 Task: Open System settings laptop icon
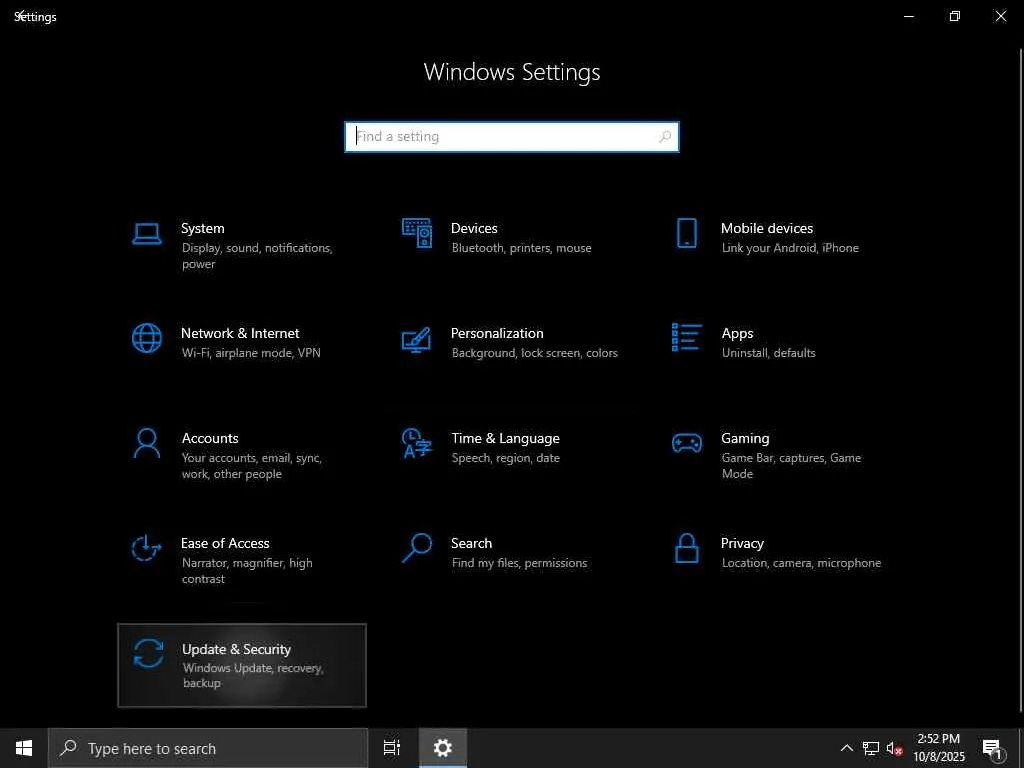tap(147, 234)
